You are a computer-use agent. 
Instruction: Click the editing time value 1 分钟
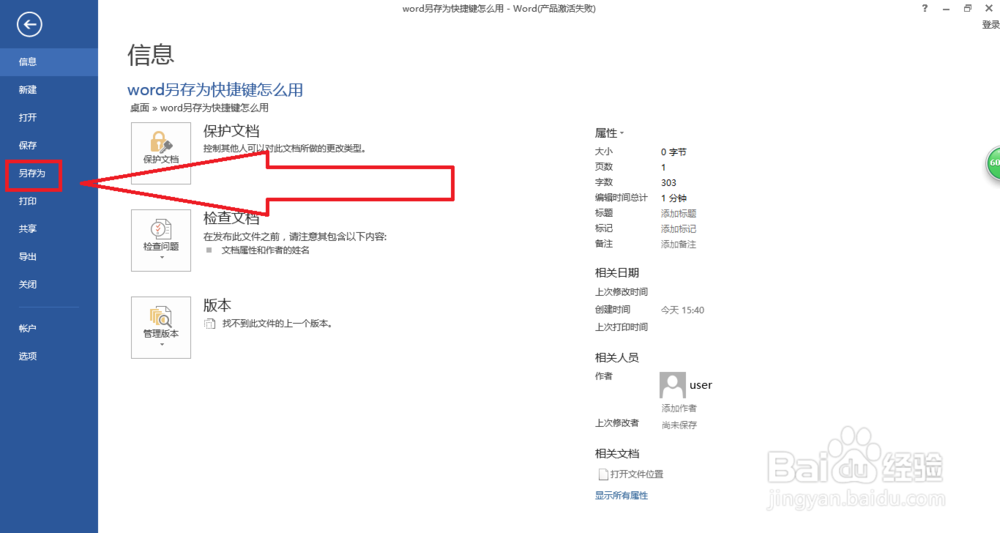[x=673, y=198]
